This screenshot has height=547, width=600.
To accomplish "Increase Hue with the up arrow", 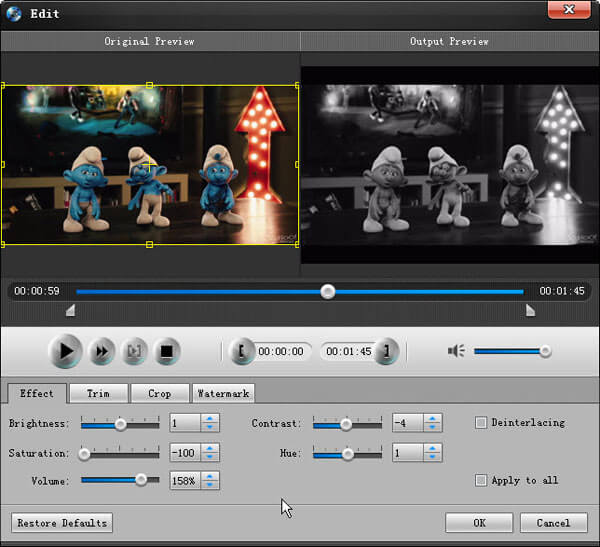I will 432,449.
